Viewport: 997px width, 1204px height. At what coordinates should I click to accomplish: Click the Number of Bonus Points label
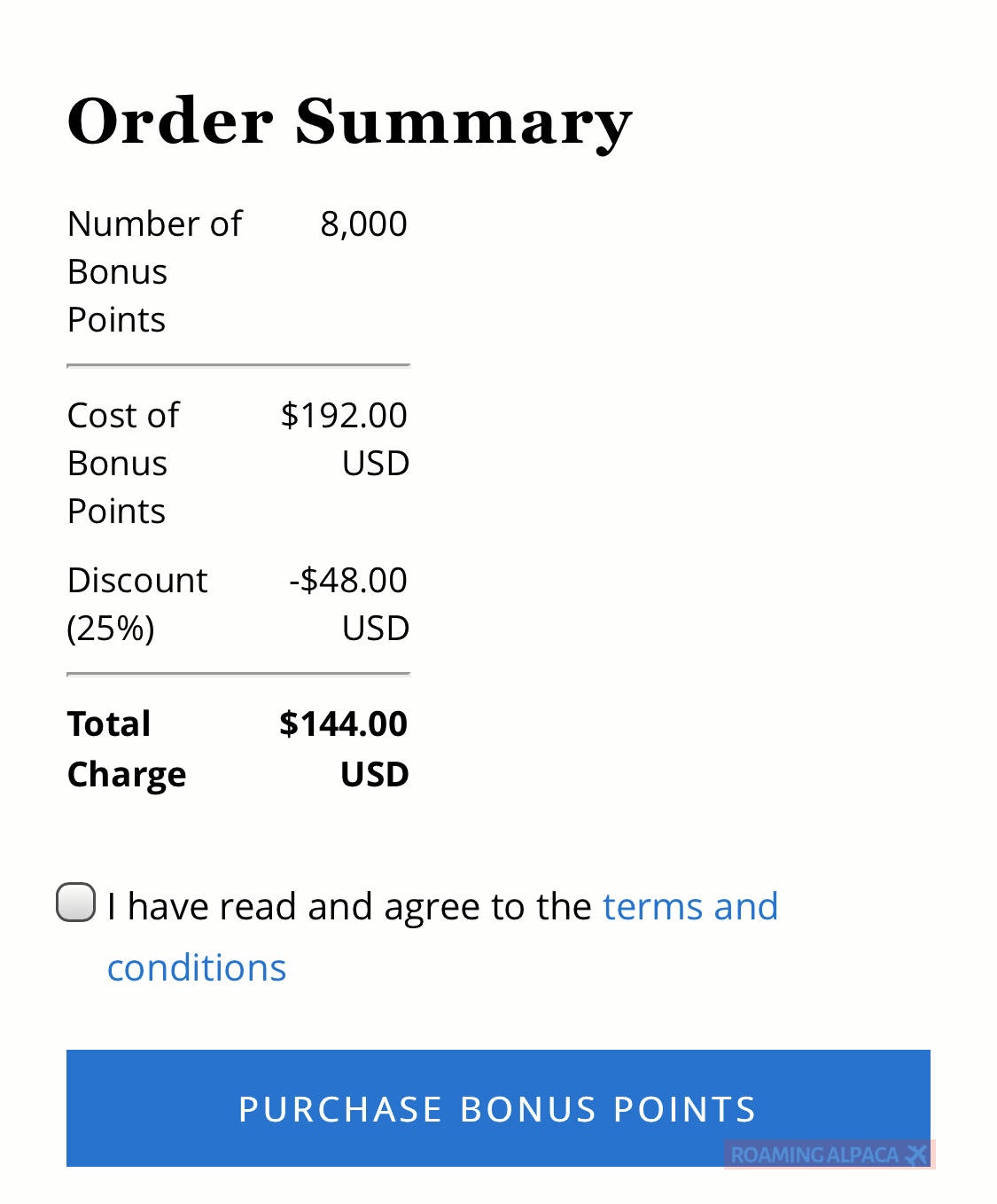point(154,271)
